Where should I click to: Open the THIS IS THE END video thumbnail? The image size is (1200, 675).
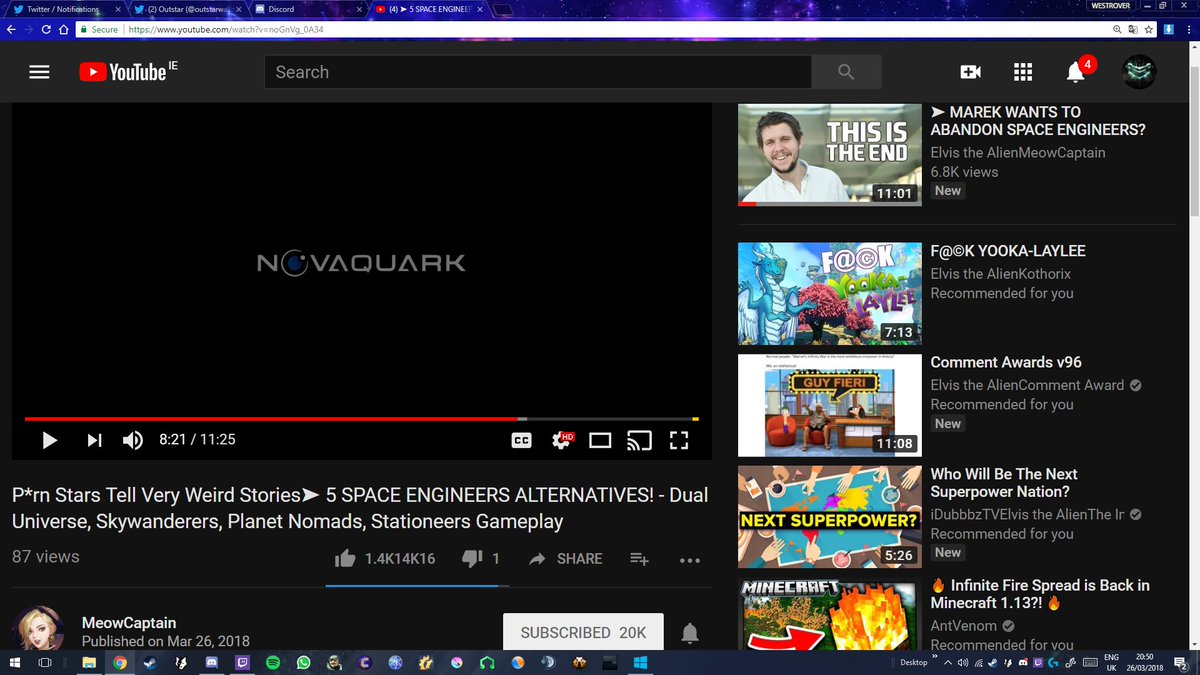[829, 155]
